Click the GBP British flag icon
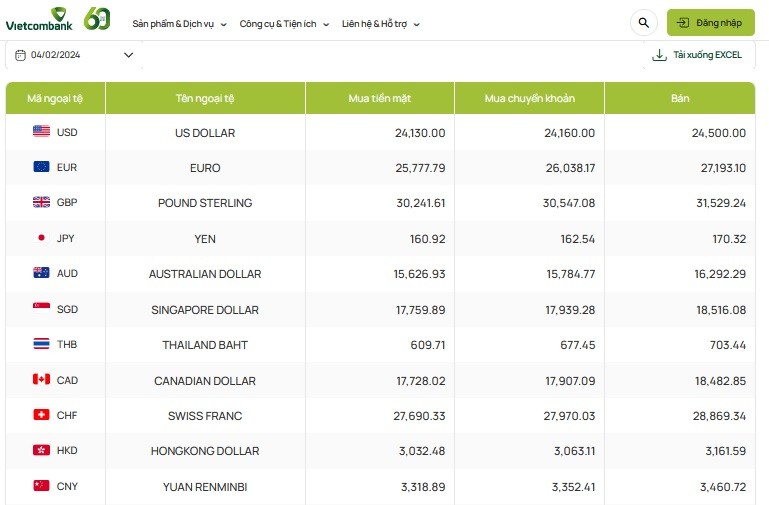 [x=41, y=202]
